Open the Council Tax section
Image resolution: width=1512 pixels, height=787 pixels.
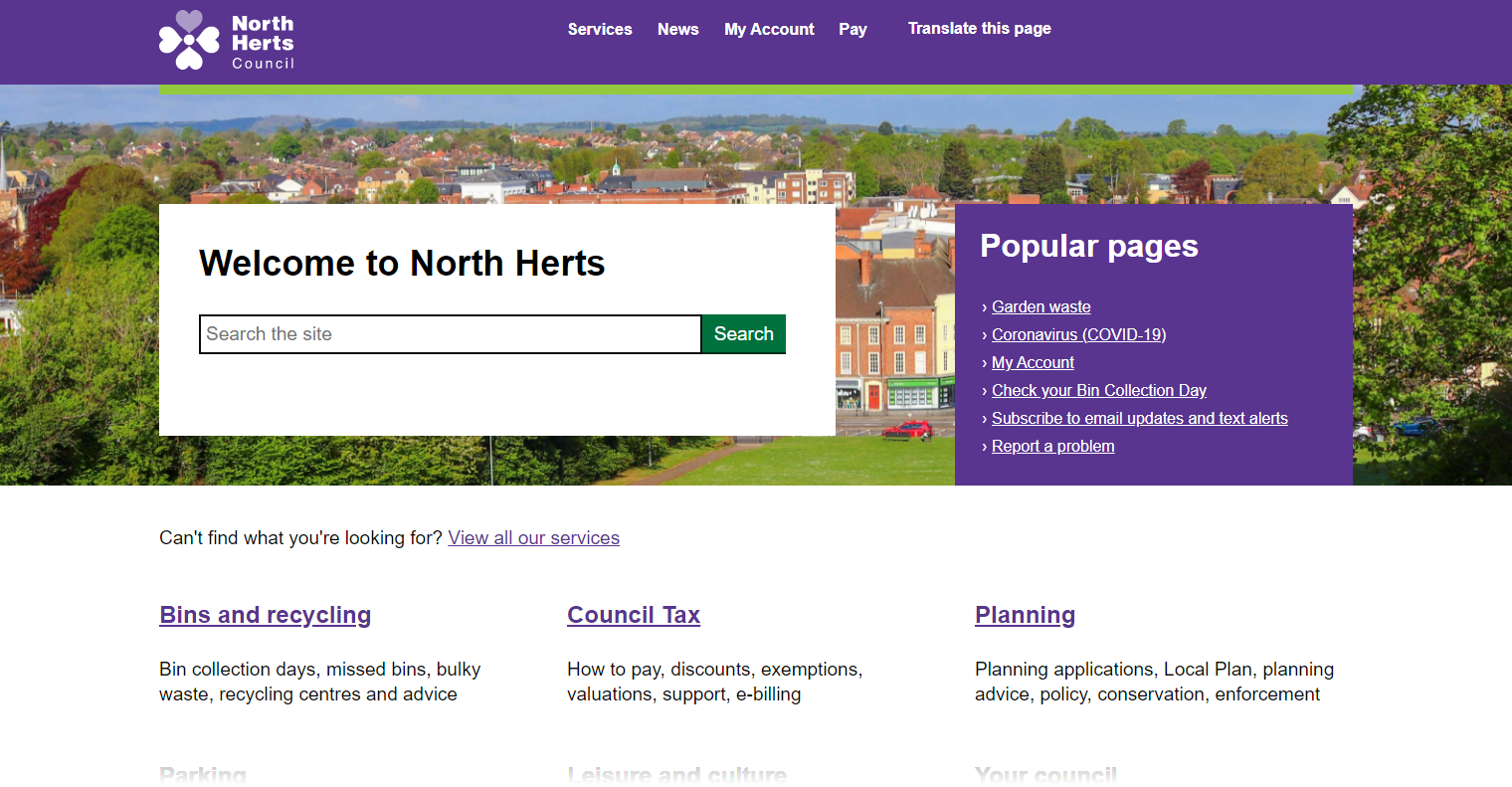click(x=634, y=615)
